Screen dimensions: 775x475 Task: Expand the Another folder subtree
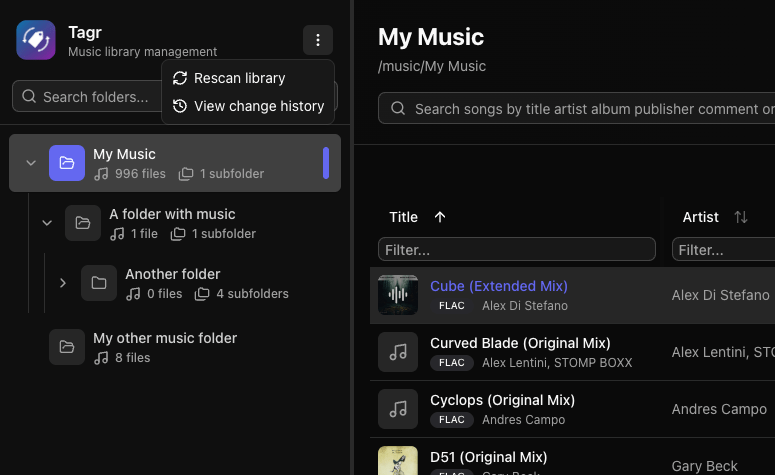coord(63,283)
